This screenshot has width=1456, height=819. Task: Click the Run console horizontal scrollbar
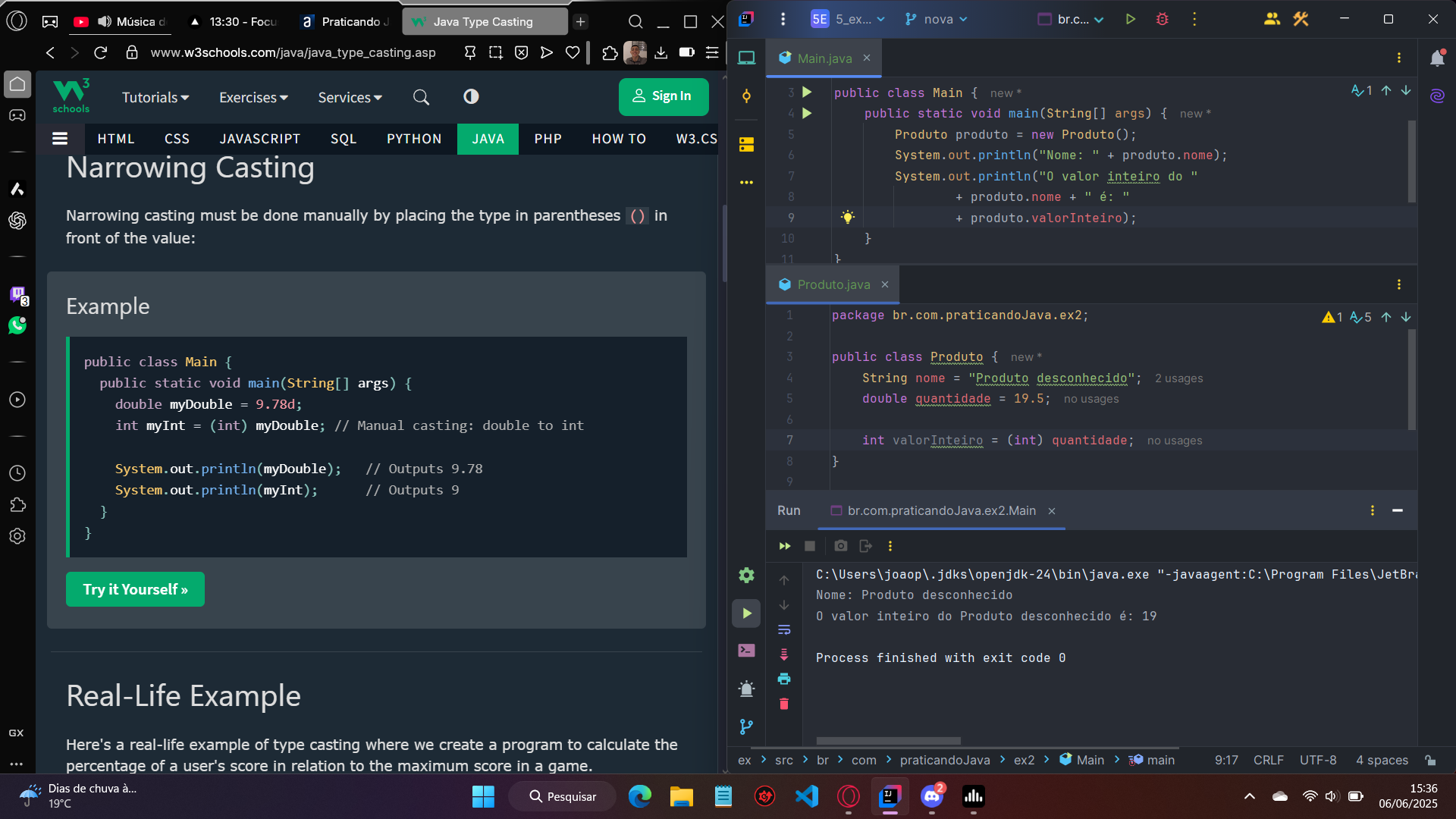tap(888, 741)
